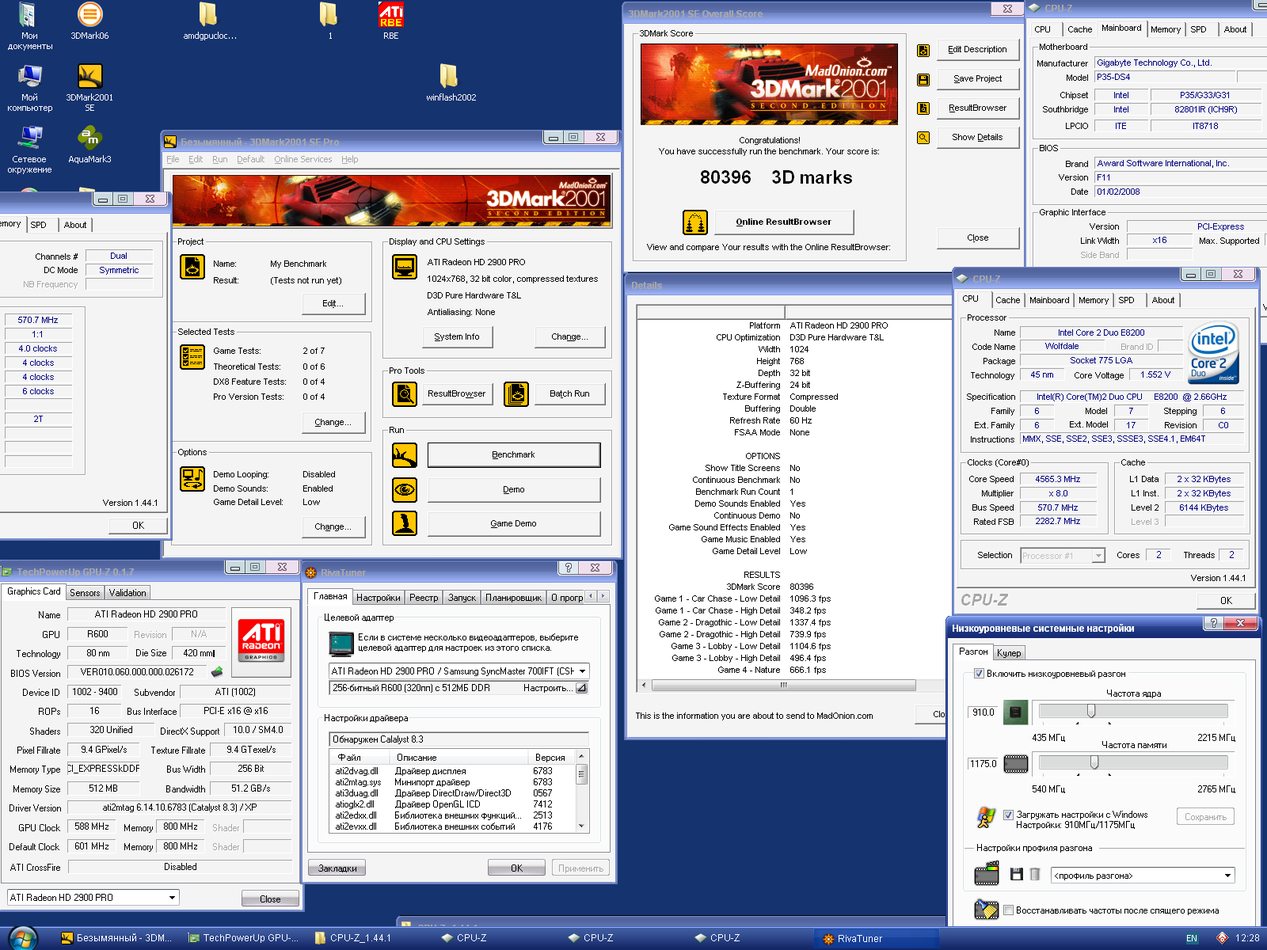Open the RivaTuner target adapter dropdown
This screenshot has width=1267, height=950.
pos(459,671)
